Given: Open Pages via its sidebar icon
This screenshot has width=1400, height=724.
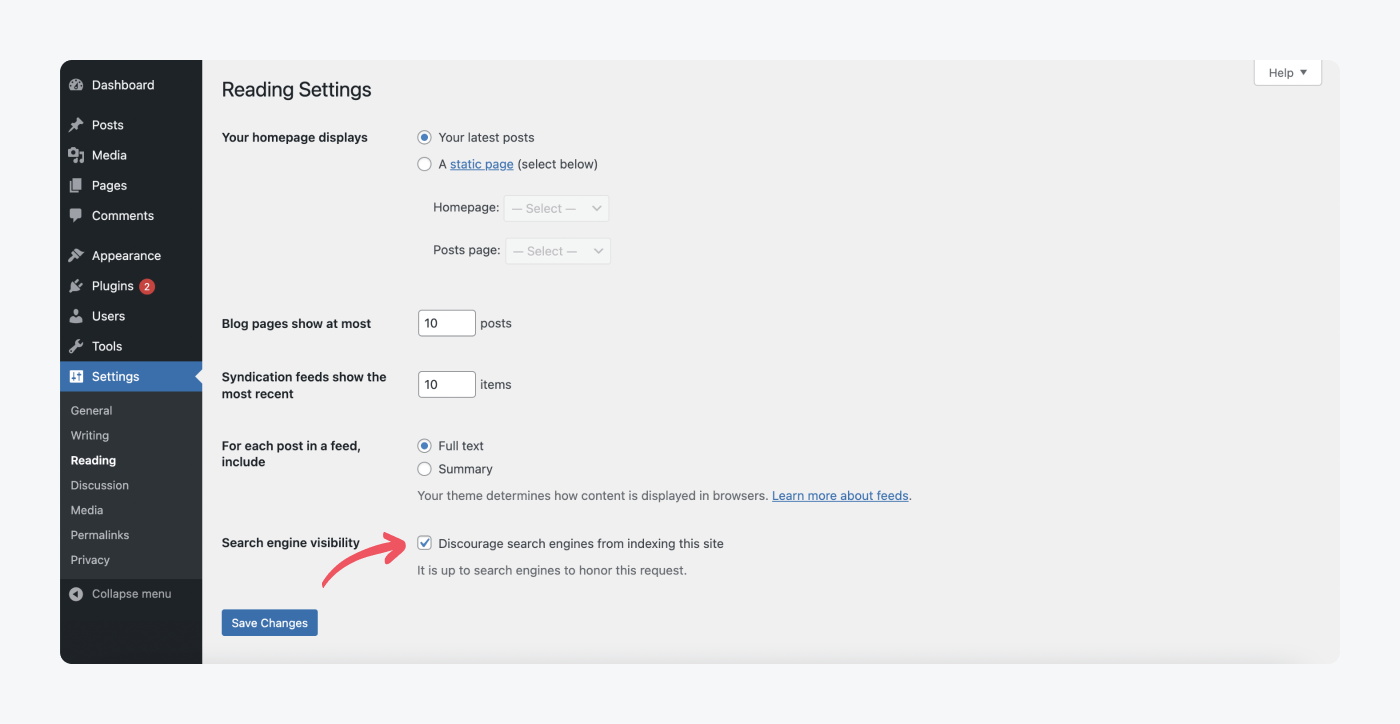Looking at the screenshot, I should tap(76, 185).
